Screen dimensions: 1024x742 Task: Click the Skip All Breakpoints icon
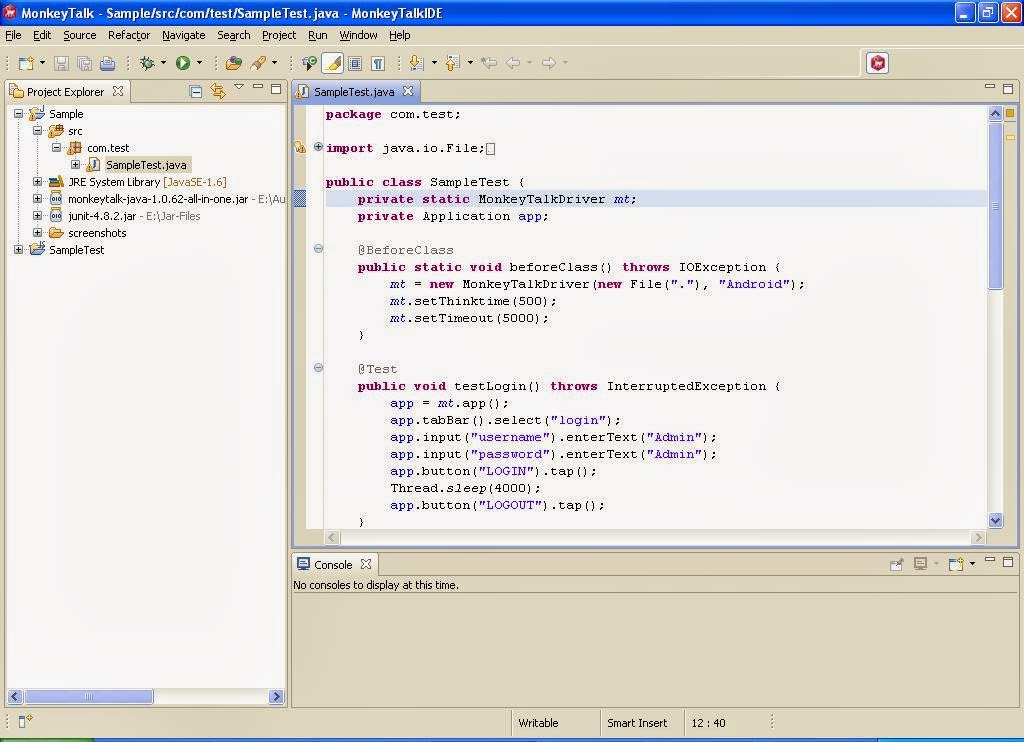point(309,63)
